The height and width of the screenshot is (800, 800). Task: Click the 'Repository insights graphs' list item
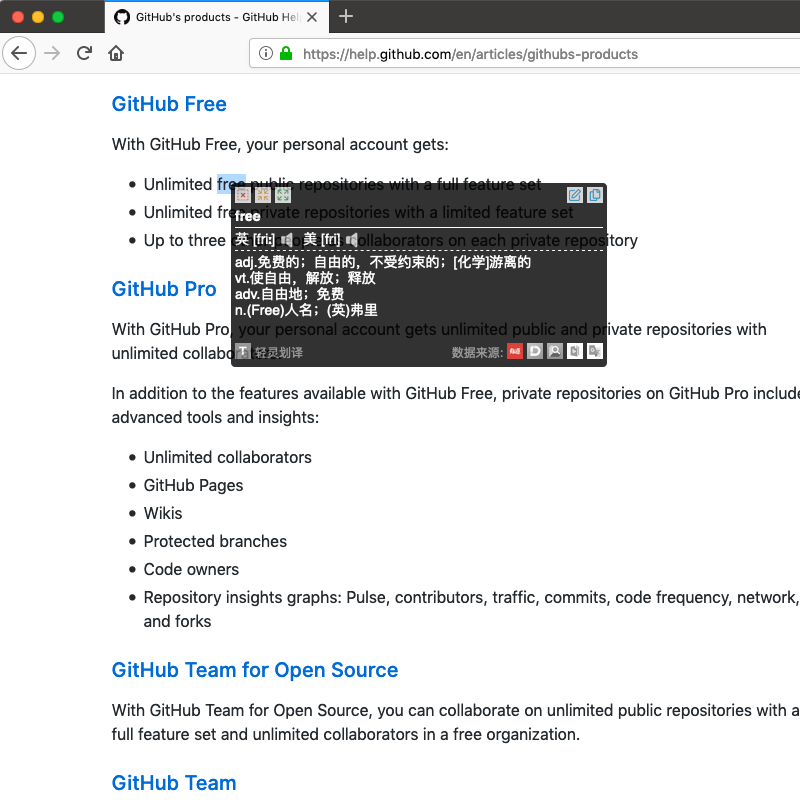pyautogui.click(x=471, y=609)
